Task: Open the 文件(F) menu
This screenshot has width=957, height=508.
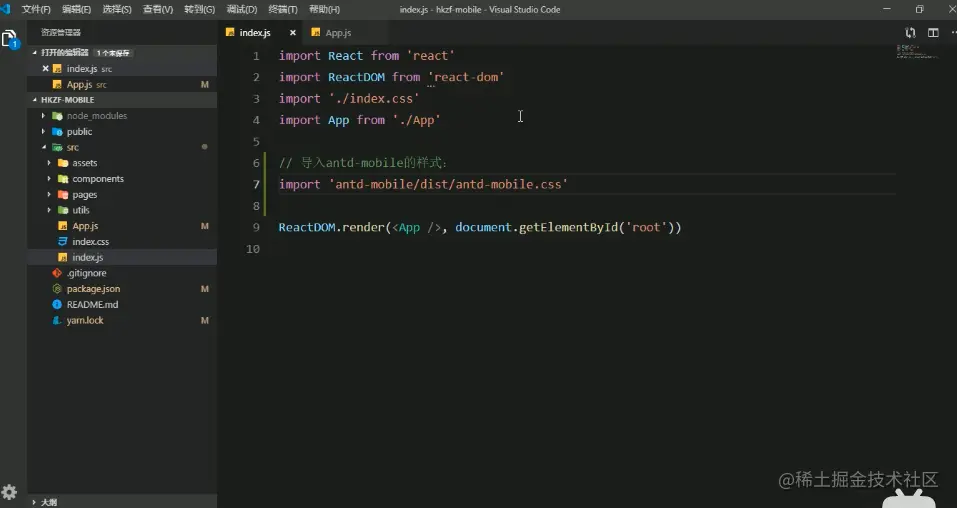Action: point(36,10)
